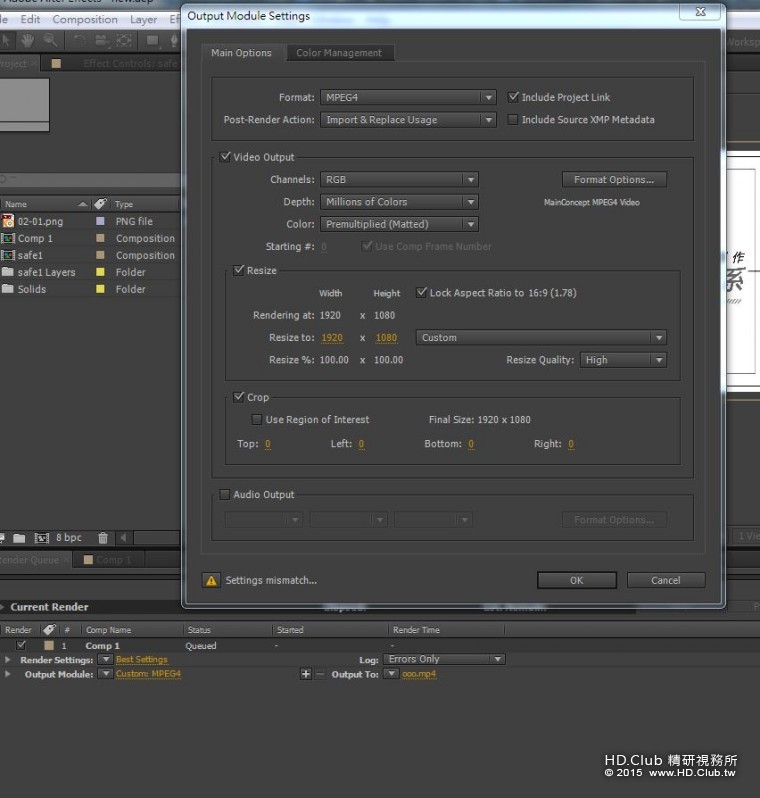
Task: Enable the Include Source XMP Metadata checkbox
Action: click(513, 120)
